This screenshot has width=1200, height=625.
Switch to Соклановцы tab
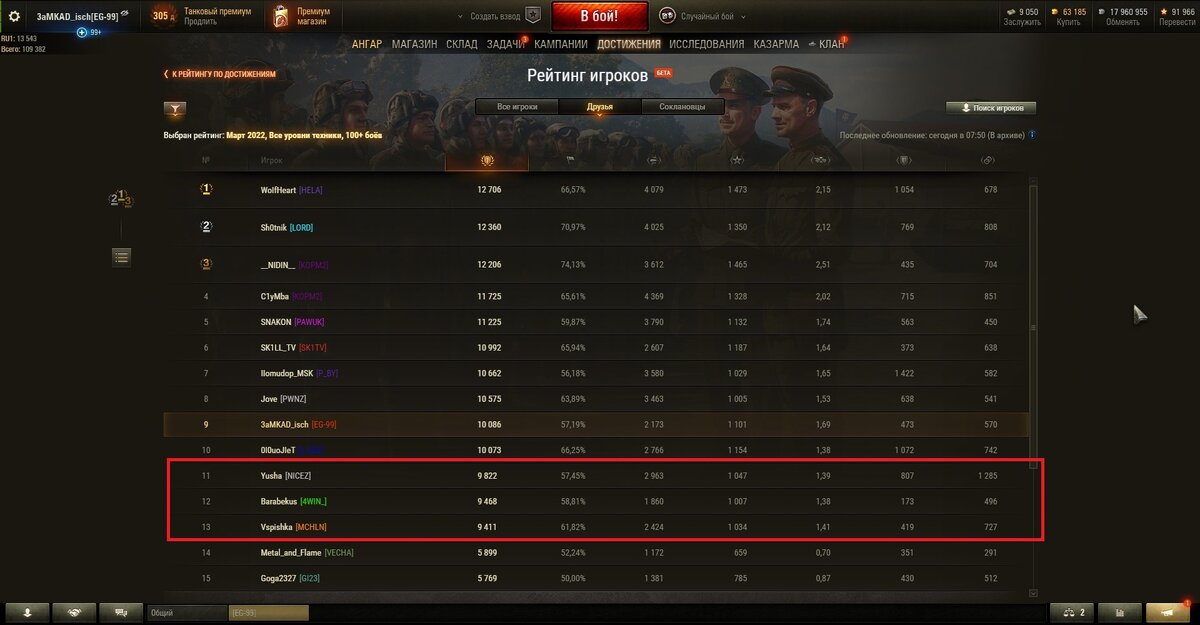(x=683, y=107)
